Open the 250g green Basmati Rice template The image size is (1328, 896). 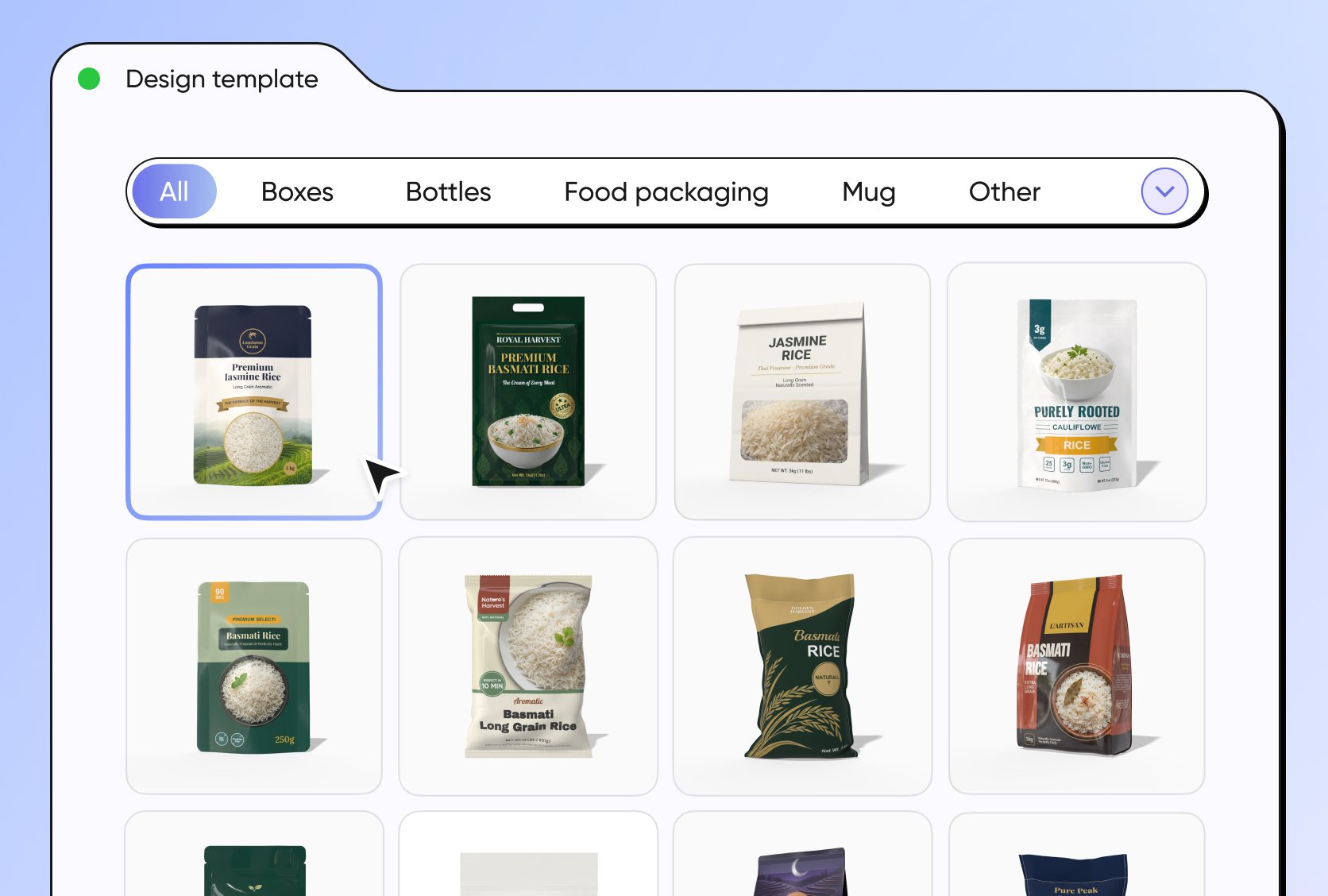(254, 666)
